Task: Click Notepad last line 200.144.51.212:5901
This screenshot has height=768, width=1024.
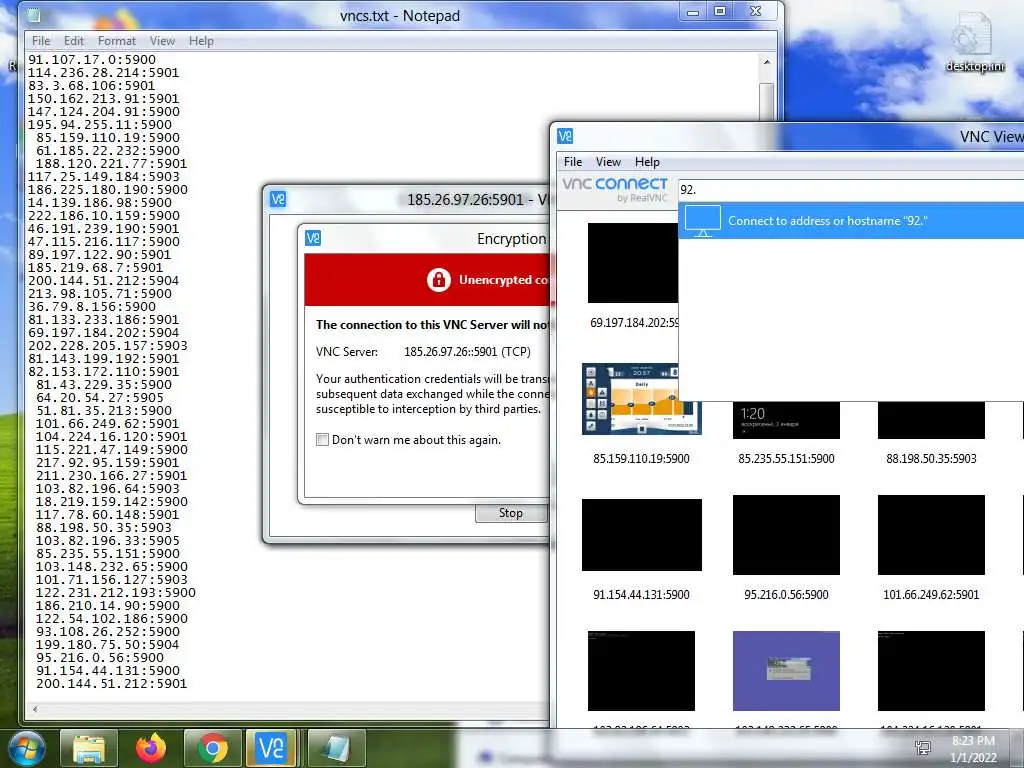Action: pyautogui.click(x=111, y=684)
